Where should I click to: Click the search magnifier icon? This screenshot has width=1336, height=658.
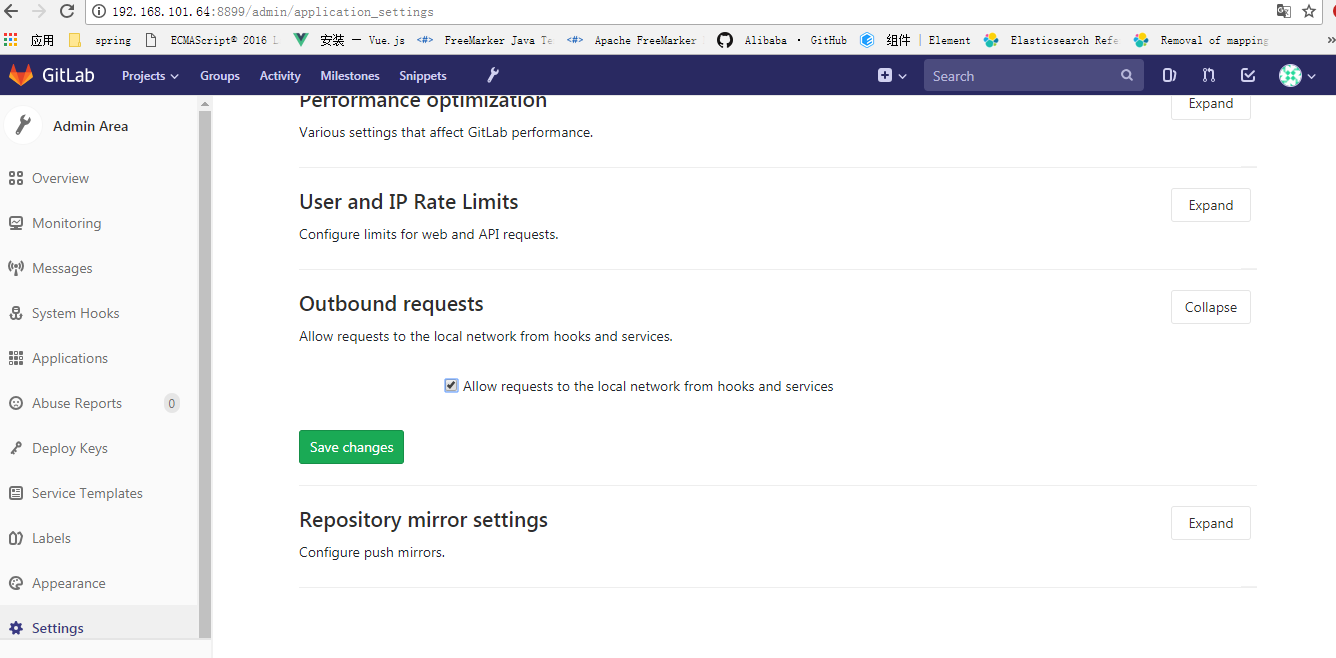tap(1127, 75)
